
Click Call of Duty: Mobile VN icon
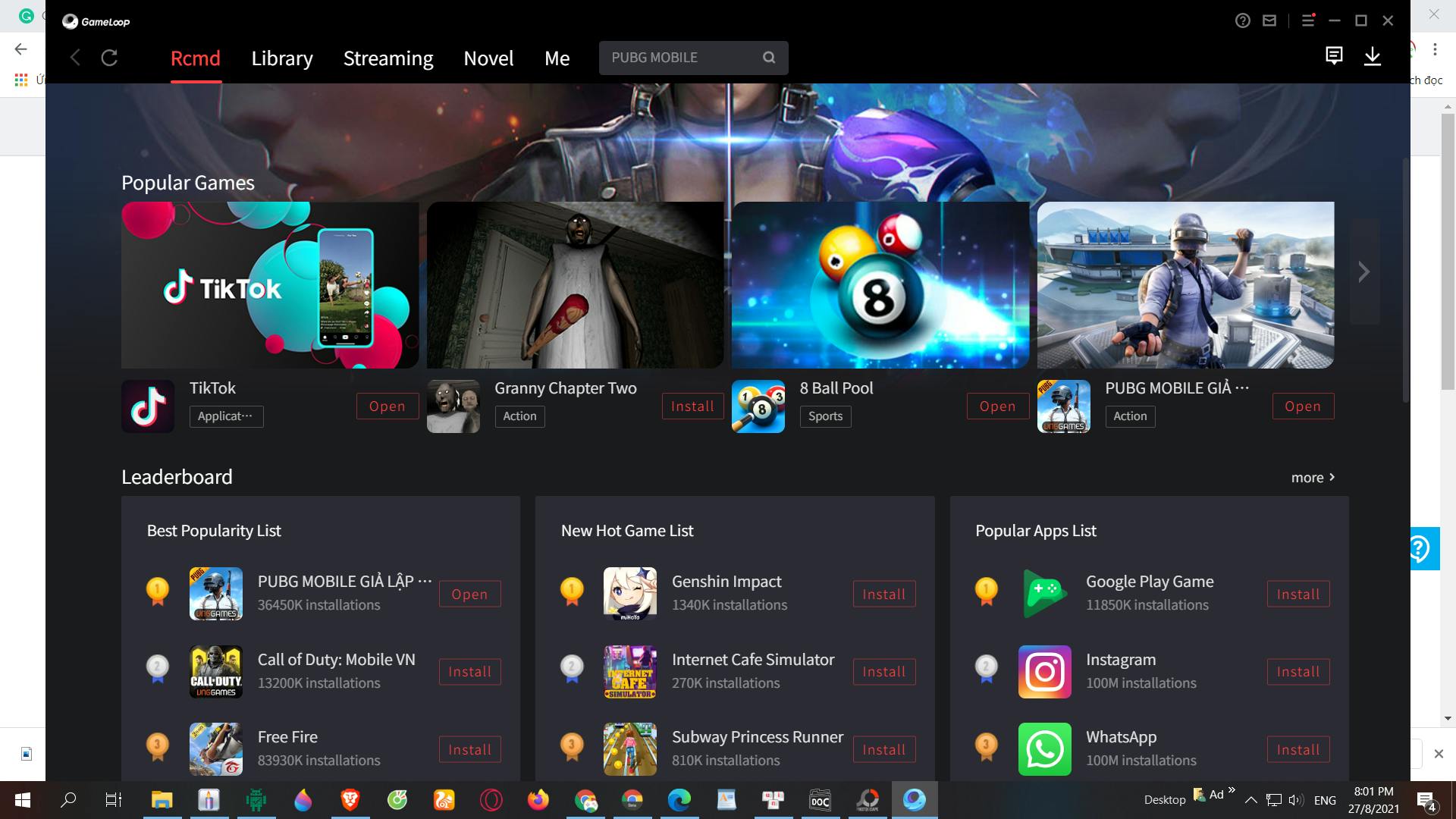(216, 672)
